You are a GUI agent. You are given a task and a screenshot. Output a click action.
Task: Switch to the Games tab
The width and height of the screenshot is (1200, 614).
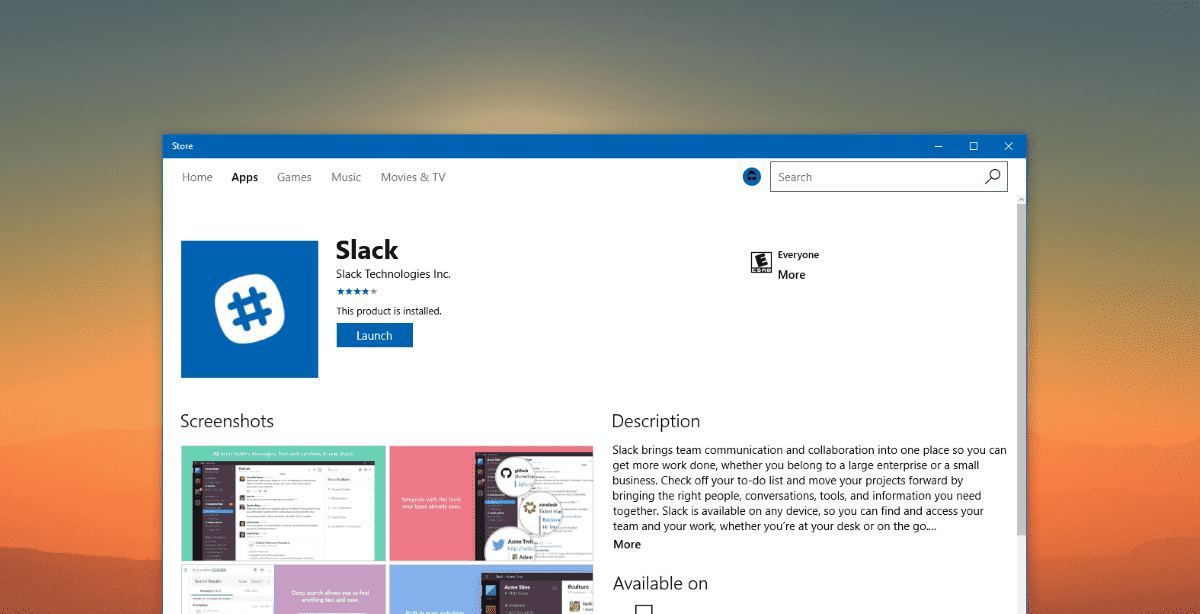tap(294, 177)
